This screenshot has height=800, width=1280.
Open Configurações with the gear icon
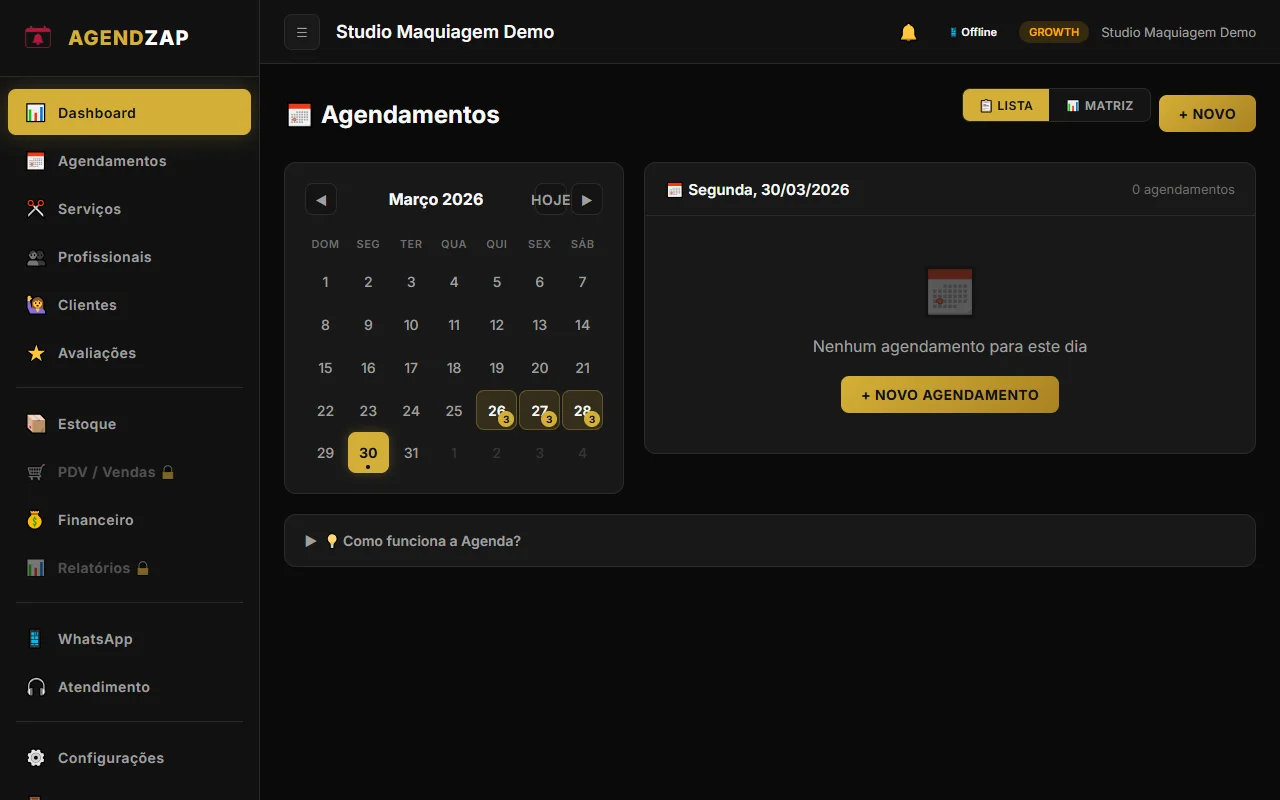[x=110, y=758]
